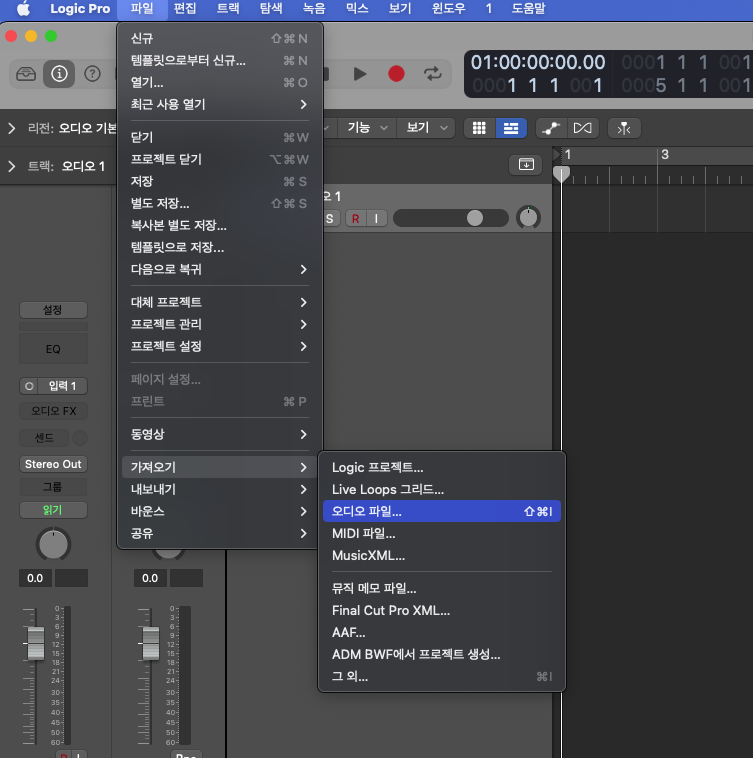Click the playhead marker on ruler
The width and height of the screenshot is (753, 758).
click(561, 174)
